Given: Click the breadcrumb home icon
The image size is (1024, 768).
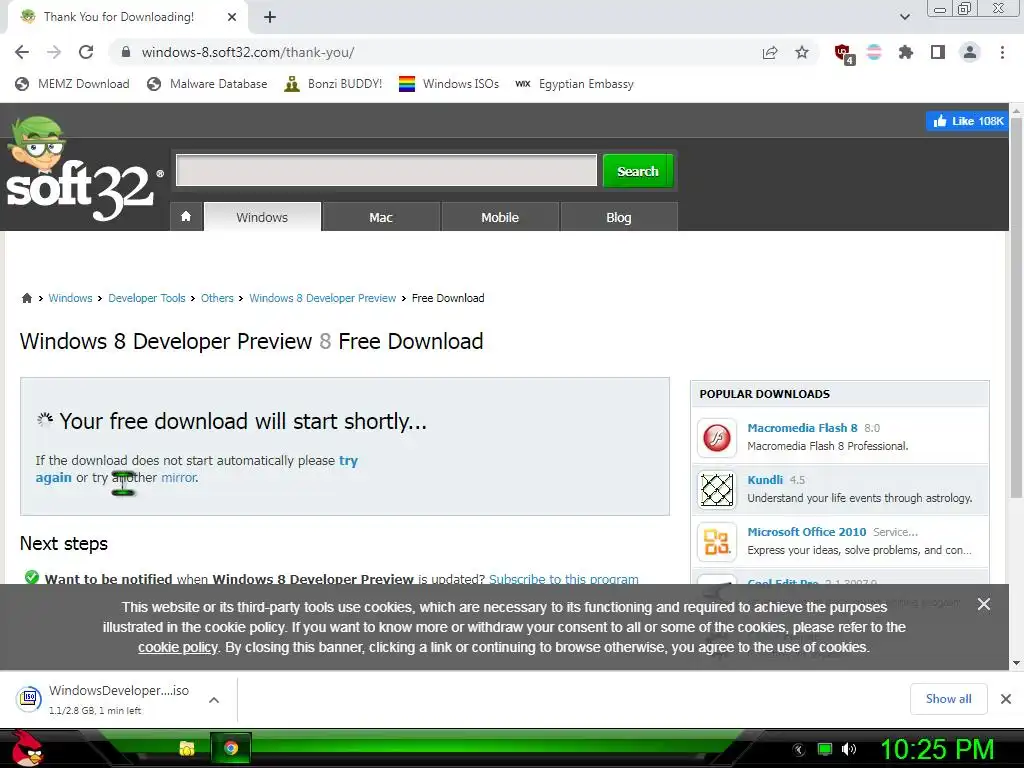Looking at the screenshot, I should pos(27,298).
